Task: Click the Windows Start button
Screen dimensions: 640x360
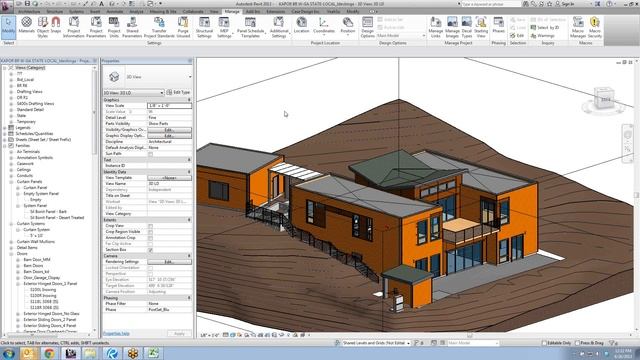Action: (8, 353)
